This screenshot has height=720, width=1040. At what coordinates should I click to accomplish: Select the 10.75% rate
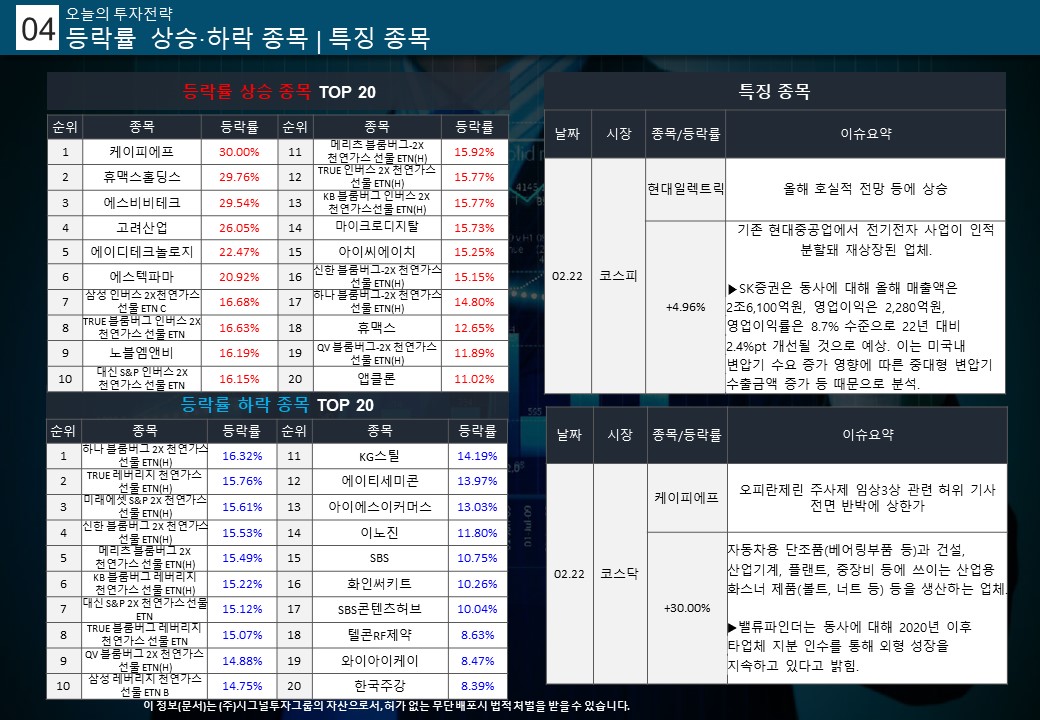pyautogui.click(x=477, y=558)
